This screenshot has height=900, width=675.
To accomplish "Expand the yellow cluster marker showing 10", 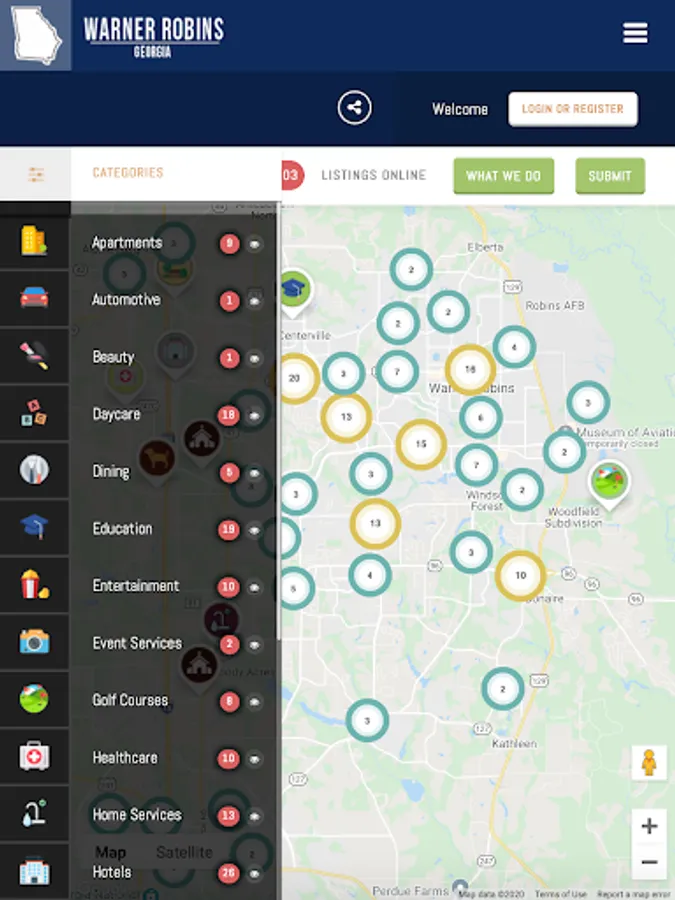I will coord(520,575).
